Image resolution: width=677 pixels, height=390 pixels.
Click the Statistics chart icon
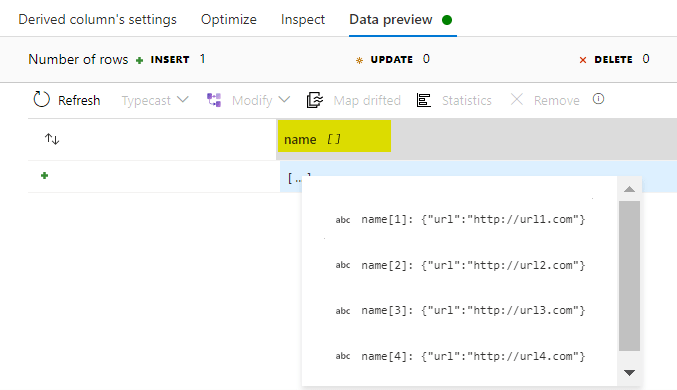click(424, 100)
